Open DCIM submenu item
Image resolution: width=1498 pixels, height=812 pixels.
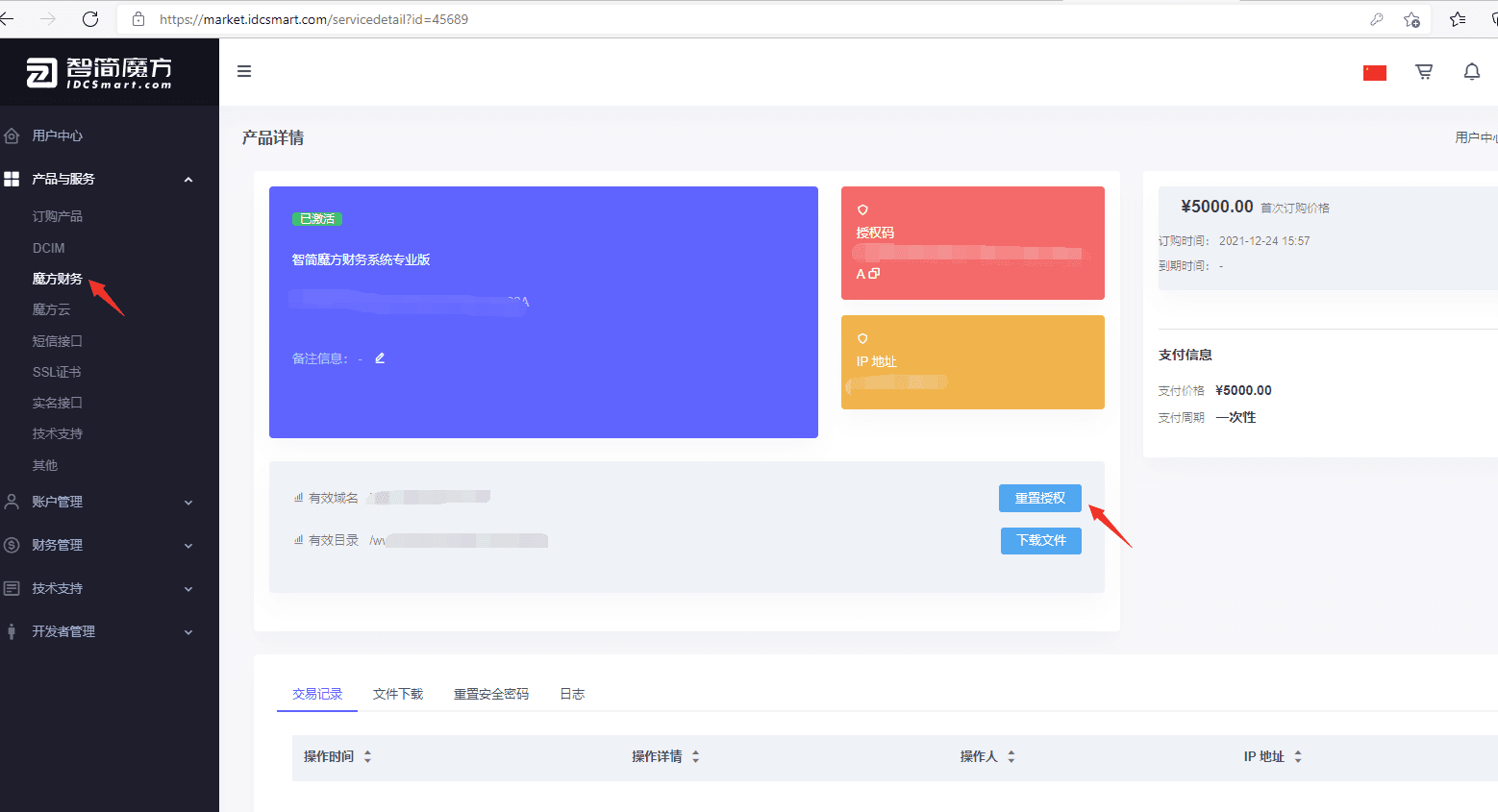pyautogui.click(x=49, y=248)
